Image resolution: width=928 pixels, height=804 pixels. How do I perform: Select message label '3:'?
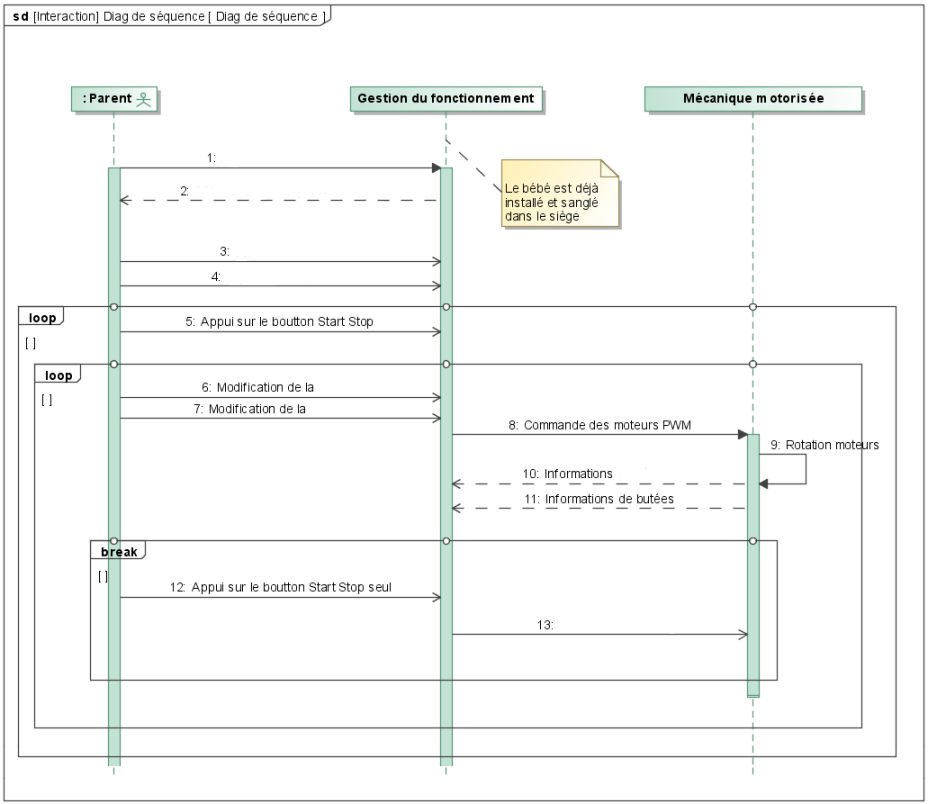tap(224, 251)
